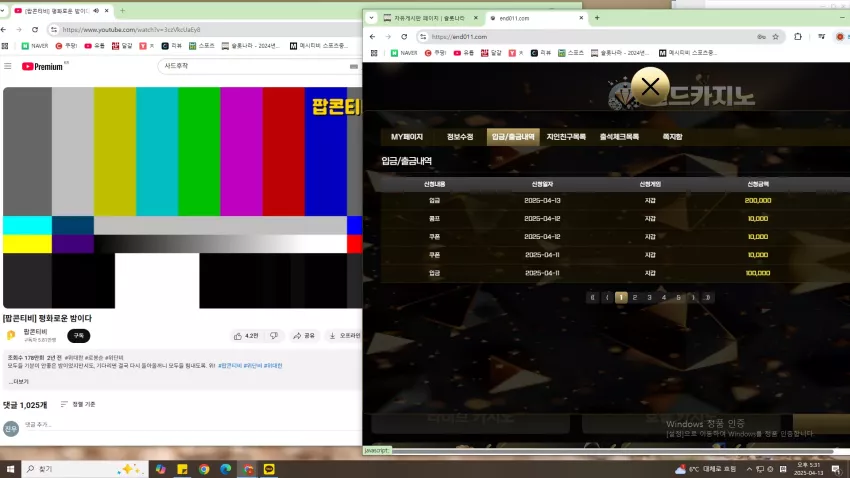This screenshot has height=478, width=850.
Task: Open 슬롯나라 bookmark in casino window
Action: pyautogui.click(x=620, y=53)
